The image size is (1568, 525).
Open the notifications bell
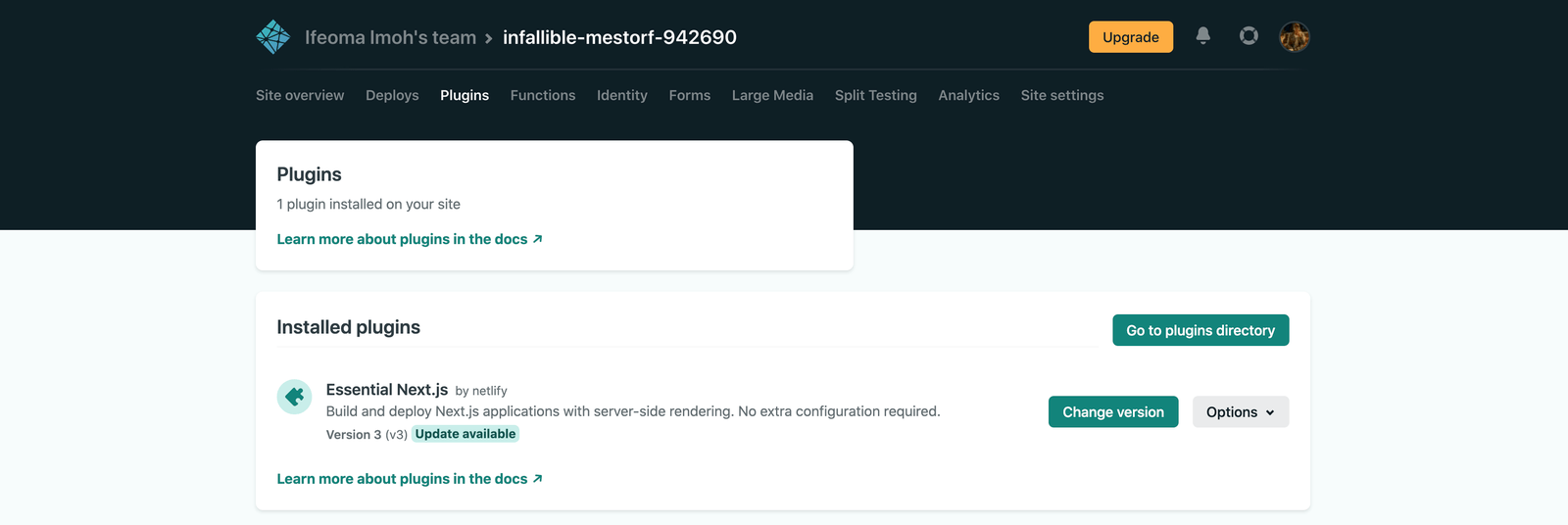(1203, 36)
